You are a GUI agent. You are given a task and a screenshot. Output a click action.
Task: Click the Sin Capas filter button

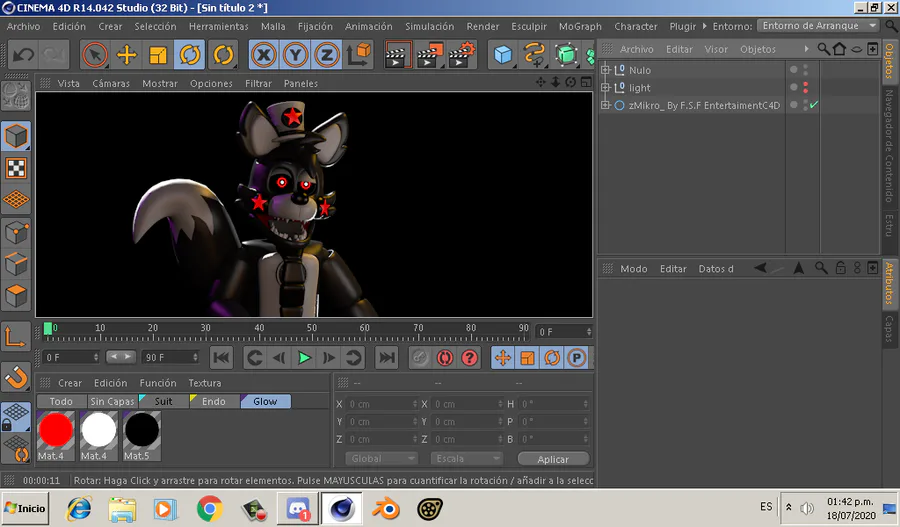(x=112, y=401)
